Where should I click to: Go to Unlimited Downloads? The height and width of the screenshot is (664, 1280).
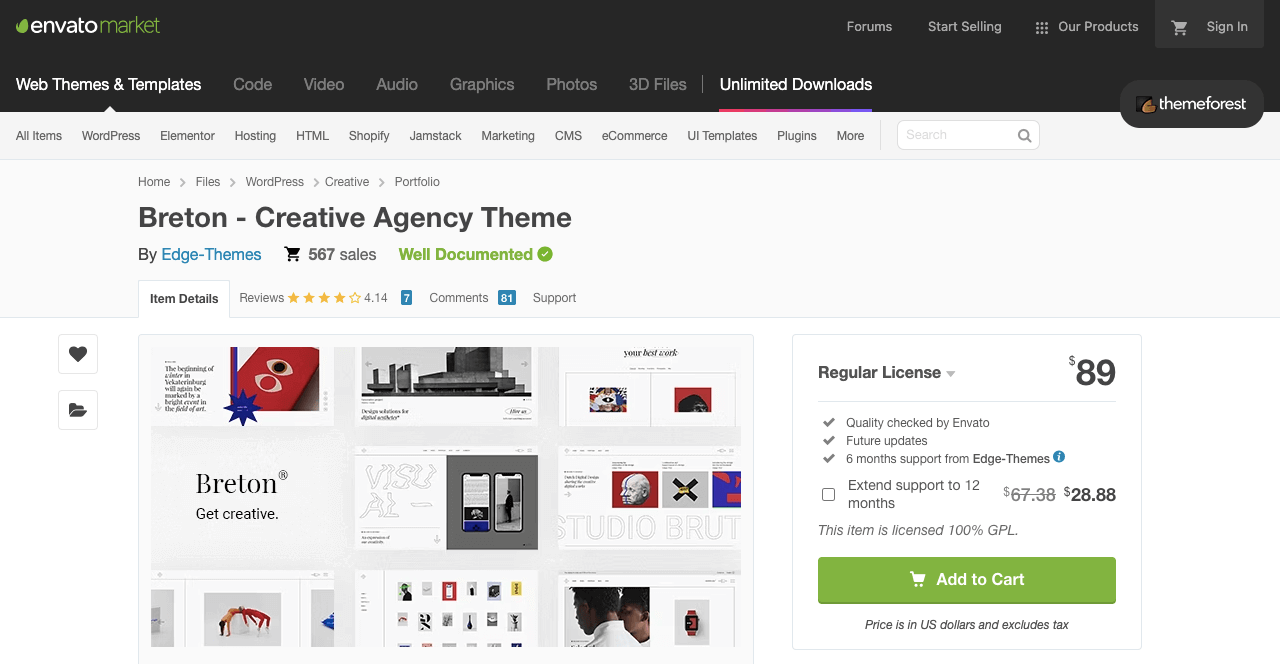click(795, 85)
